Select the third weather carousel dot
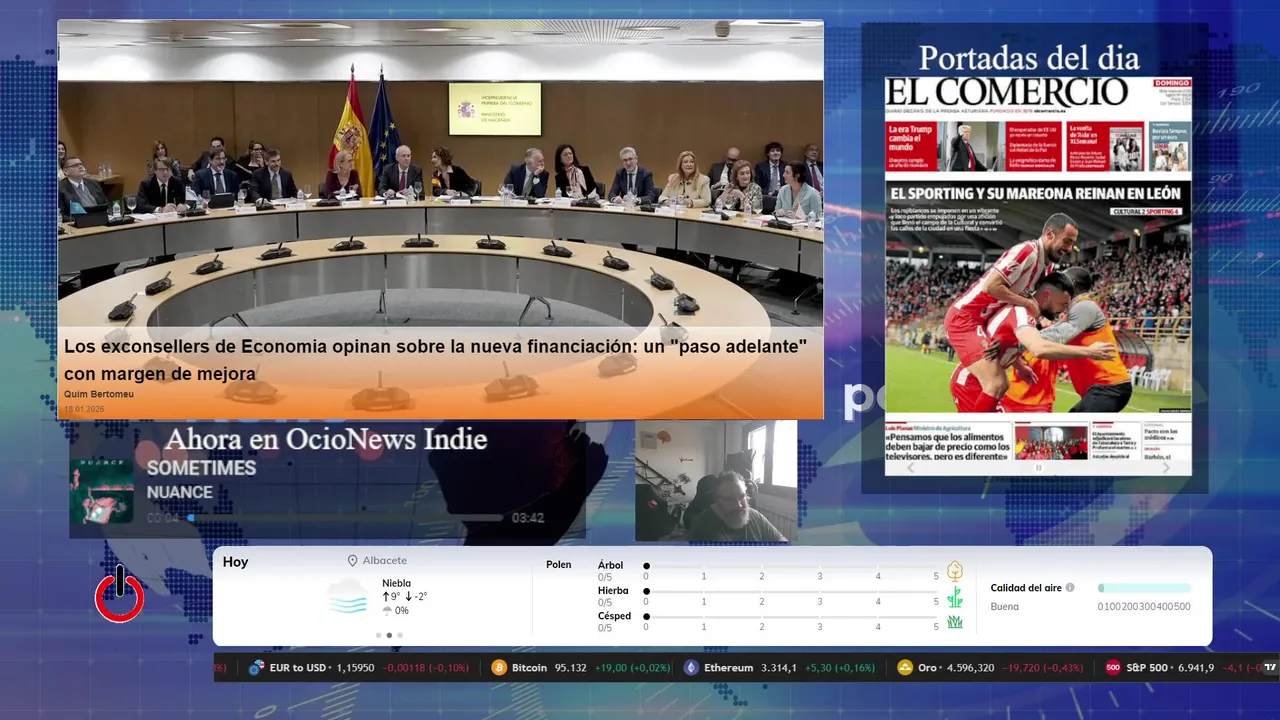 [400, 635]
